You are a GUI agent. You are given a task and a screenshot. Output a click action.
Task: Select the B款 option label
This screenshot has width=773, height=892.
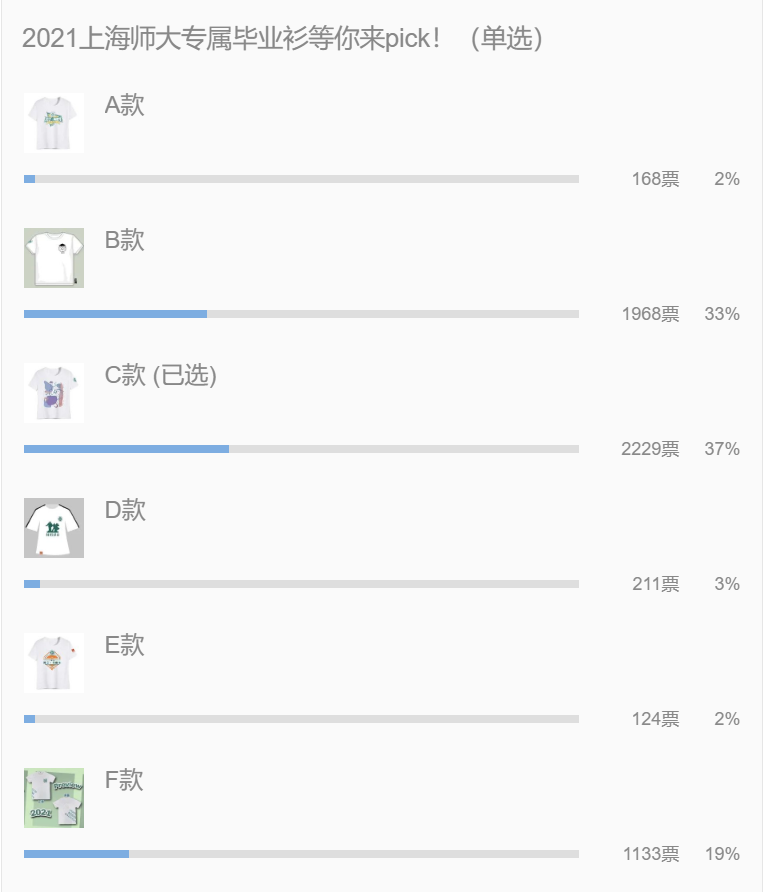coord(125,240)
